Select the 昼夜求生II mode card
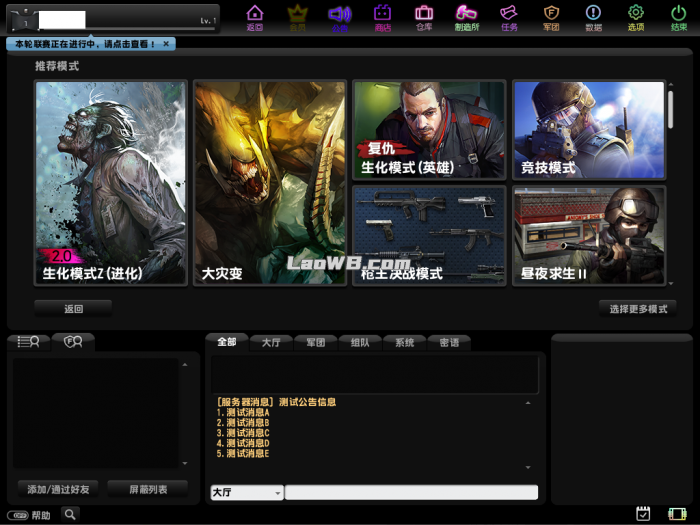Screen dimensions: 700x525 pyautogui.click(x=589, y=236)
